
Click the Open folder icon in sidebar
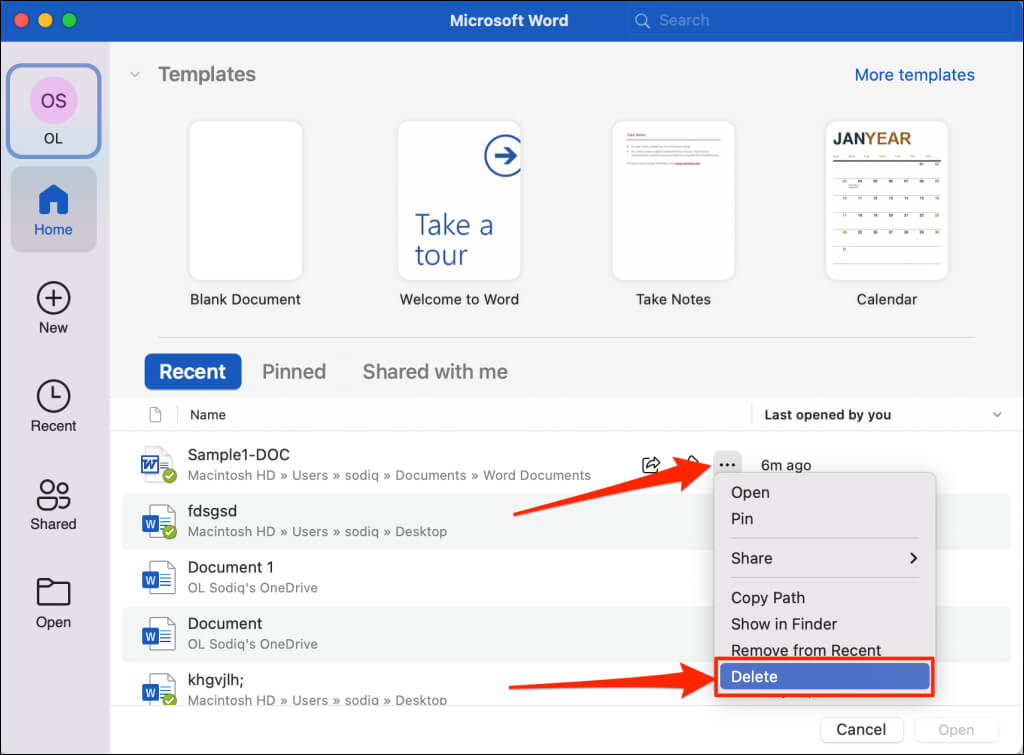54,592
